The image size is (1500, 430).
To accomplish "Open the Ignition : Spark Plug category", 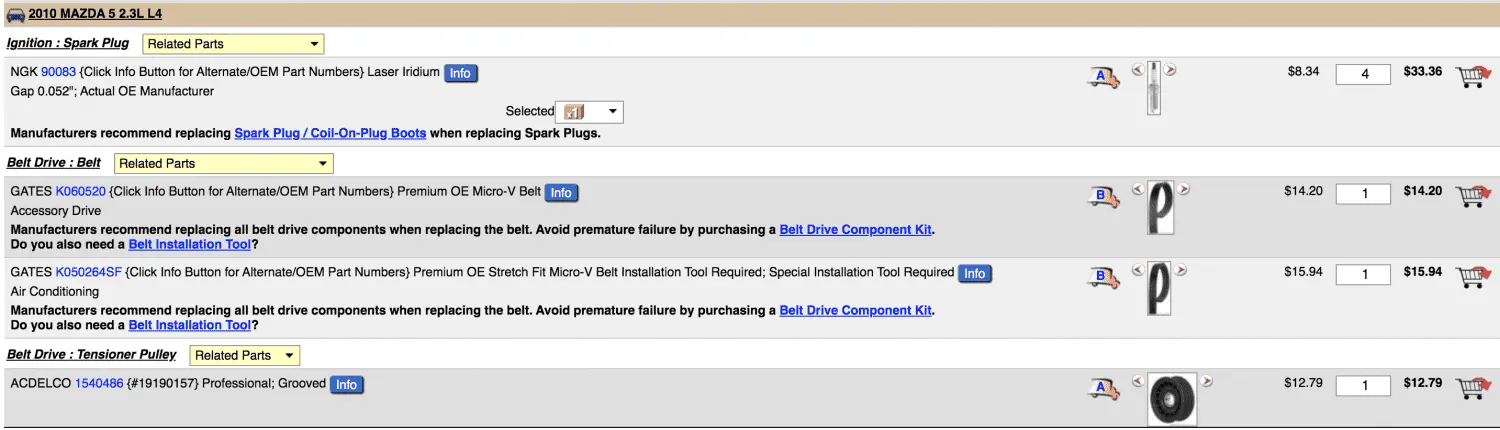I will point(68,43).
